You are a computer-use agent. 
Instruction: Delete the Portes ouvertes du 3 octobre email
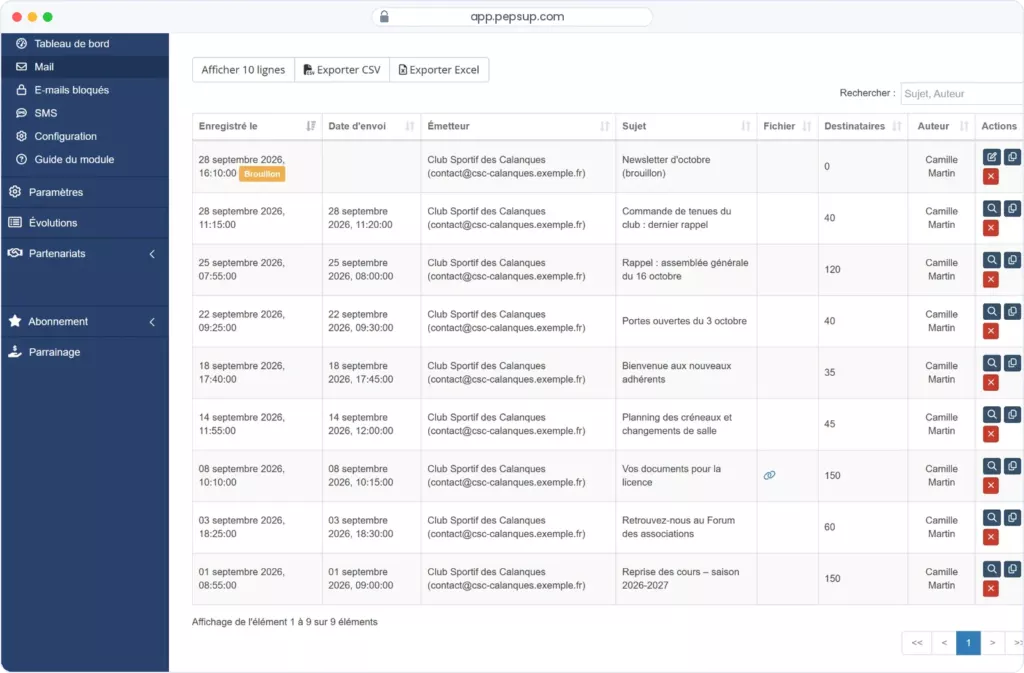click(991, 331)
